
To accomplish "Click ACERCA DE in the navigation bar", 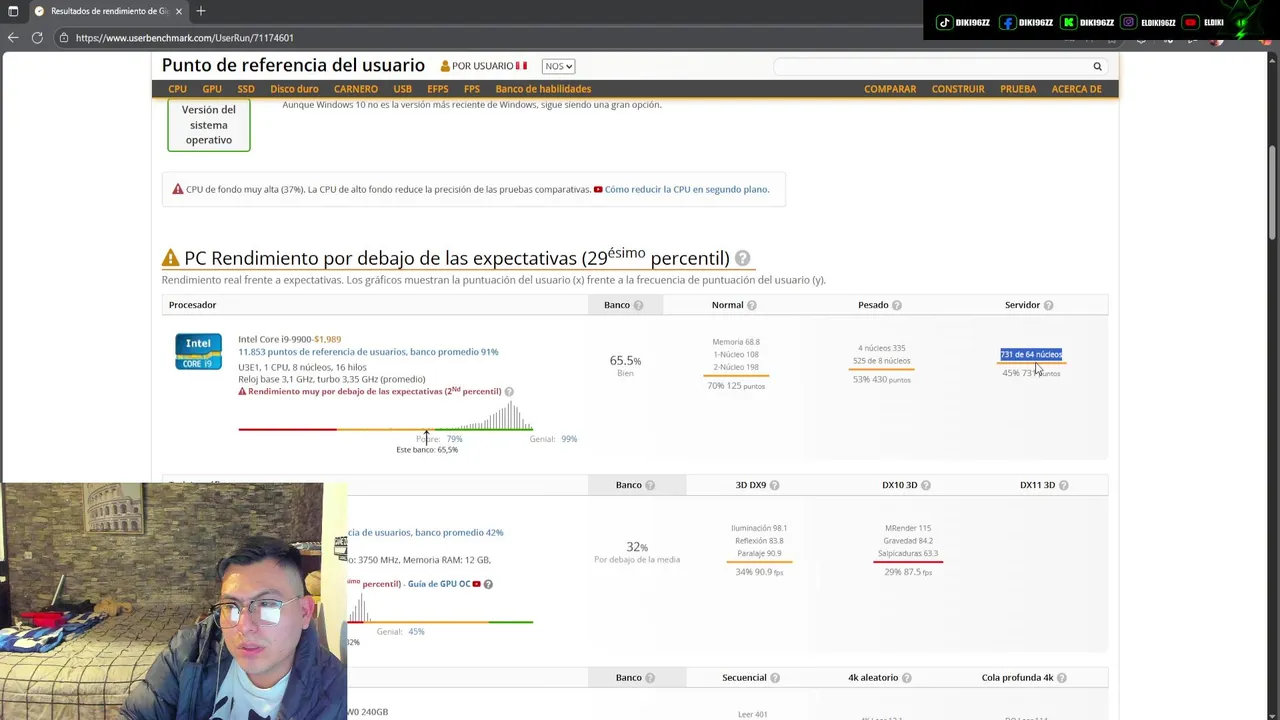I will [x=1076, y=89].
